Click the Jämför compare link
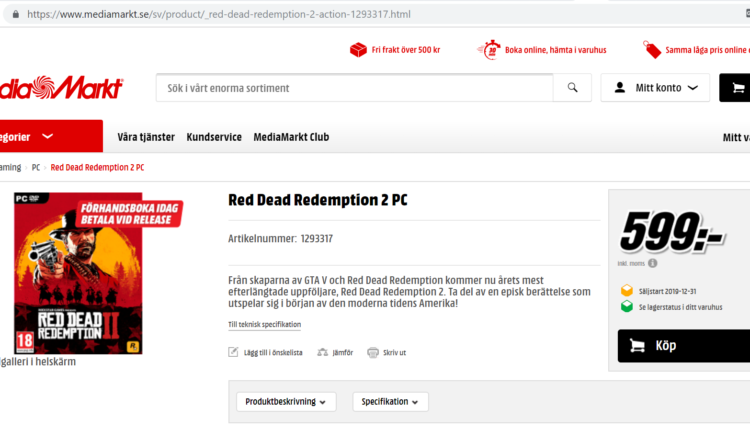Image resolution: width=750 pixels, height=430 pixels. click(342, 353)
